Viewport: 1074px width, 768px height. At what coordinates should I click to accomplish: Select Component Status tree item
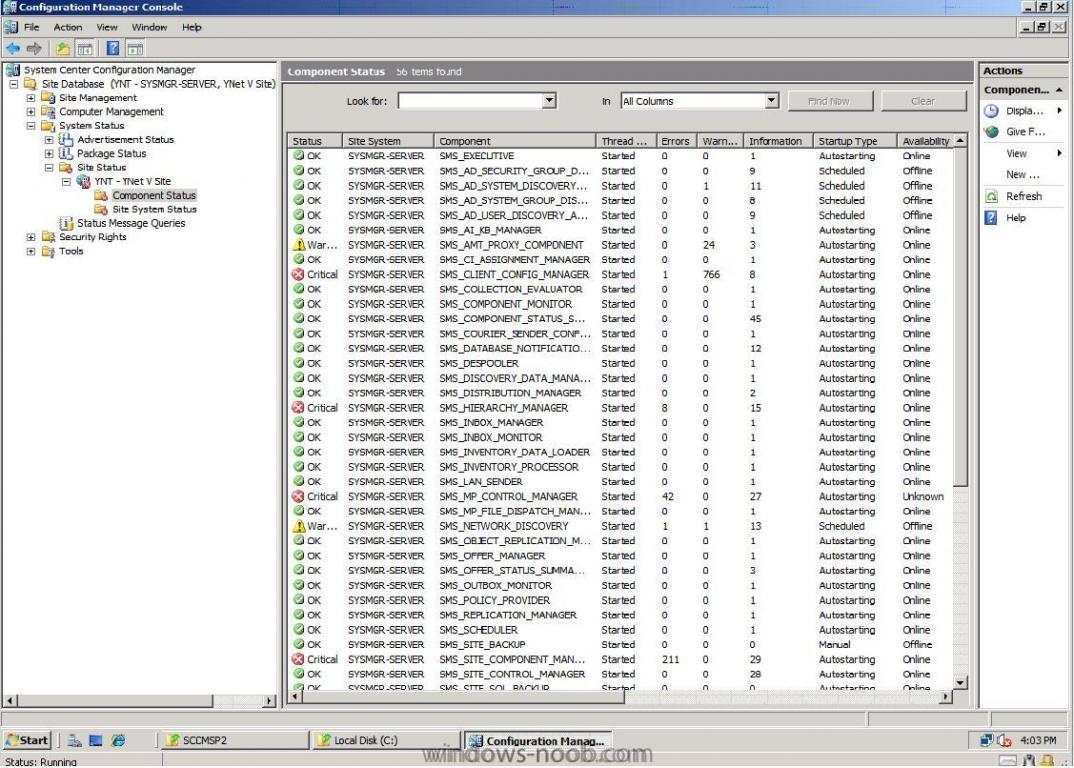(x=154, y=195)
